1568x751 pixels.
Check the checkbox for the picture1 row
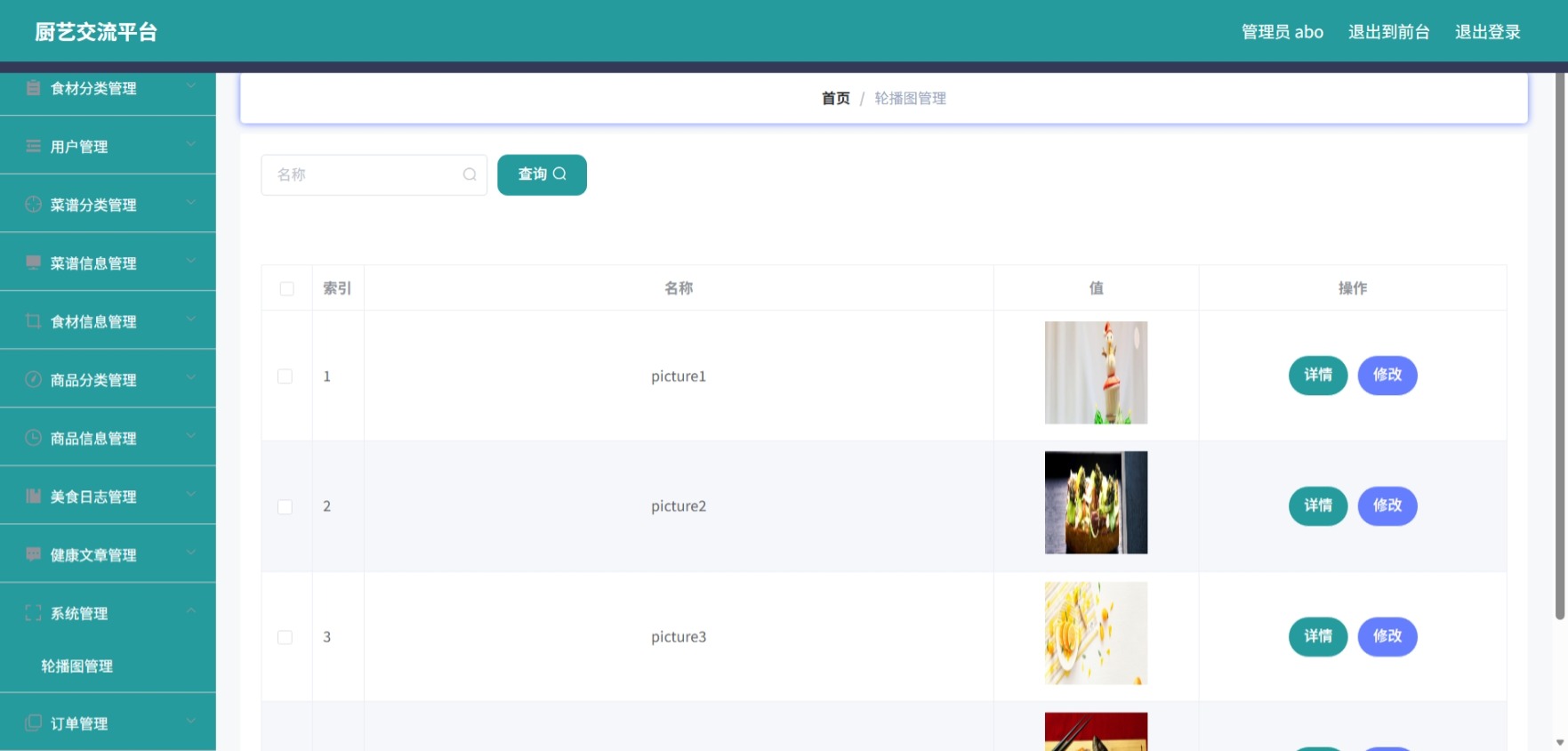285,376
